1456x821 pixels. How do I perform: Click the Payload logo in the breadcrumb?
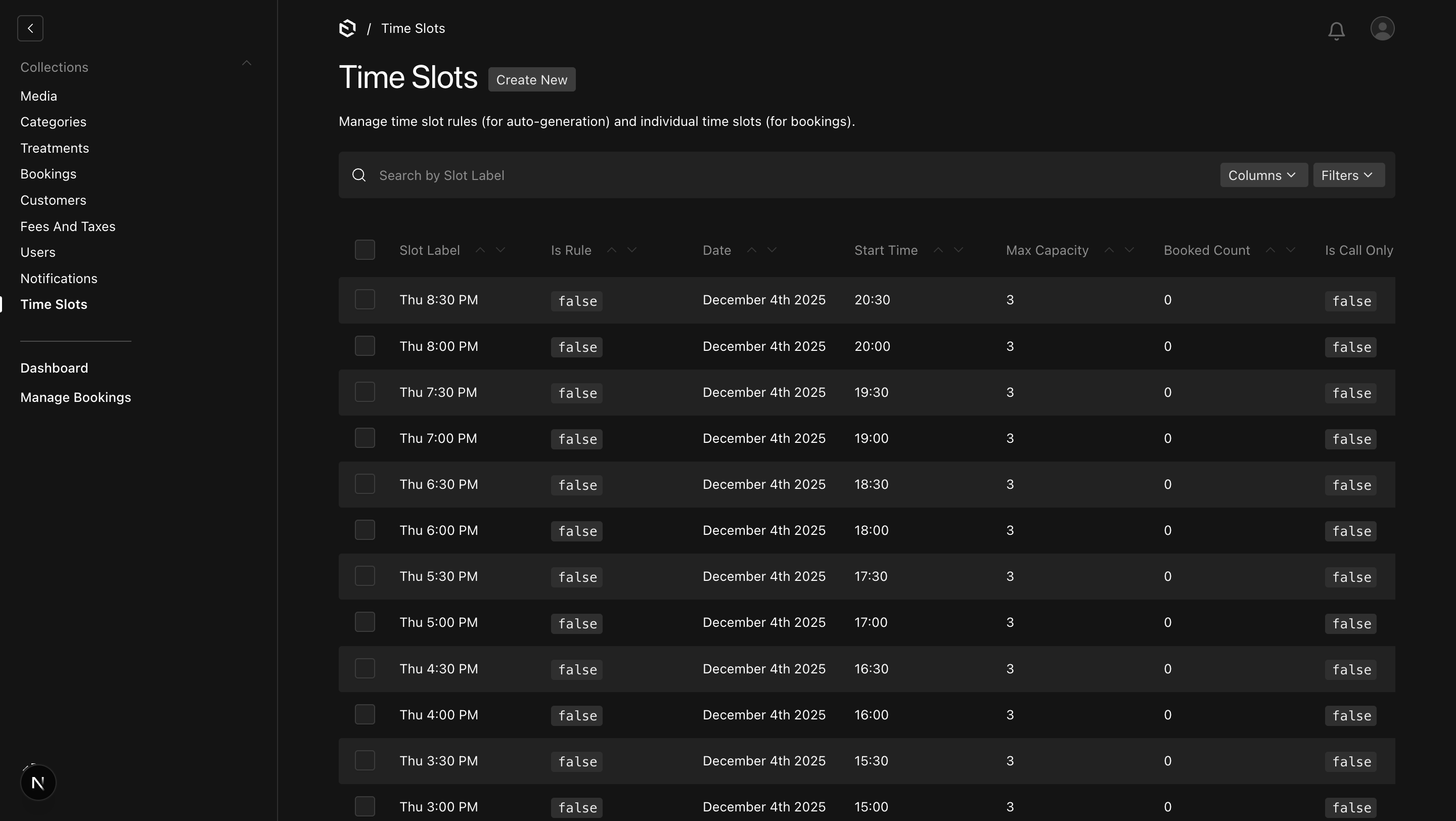point(347,28)
